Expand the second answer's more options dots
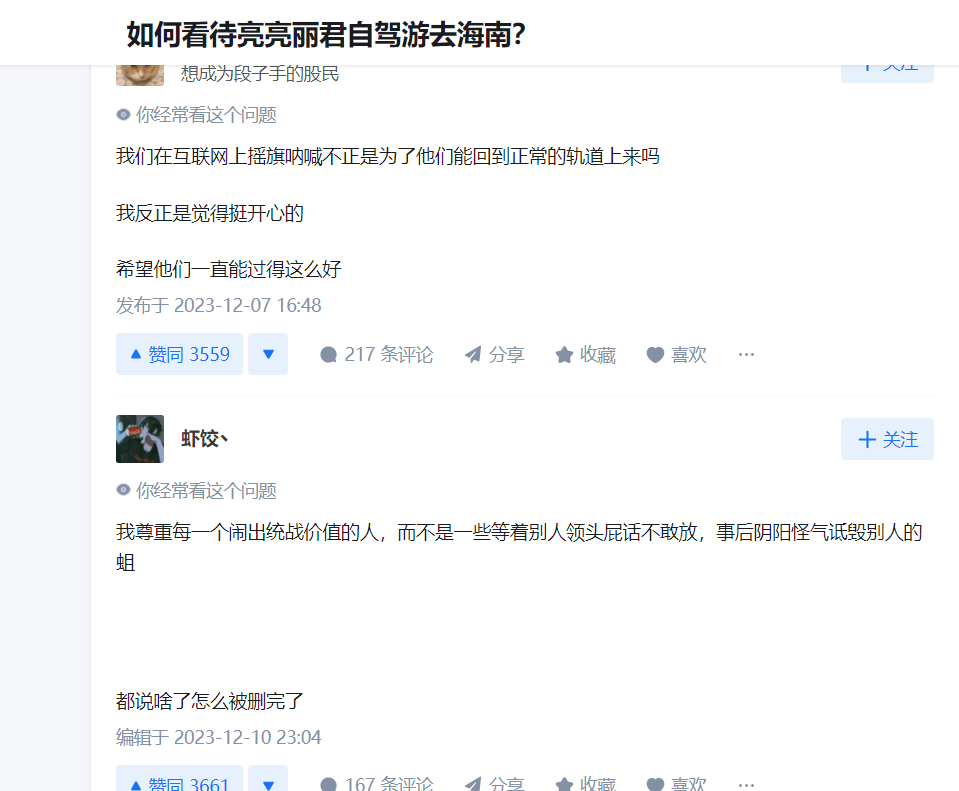The width and height of the screenshot is (959, 791). pos(746,784)
